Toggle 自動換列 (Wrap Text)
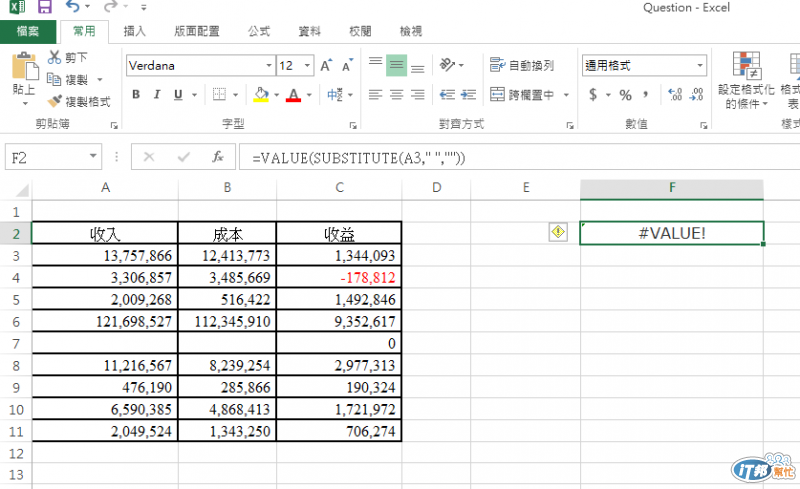800x489 pixels. click(522, 65)
